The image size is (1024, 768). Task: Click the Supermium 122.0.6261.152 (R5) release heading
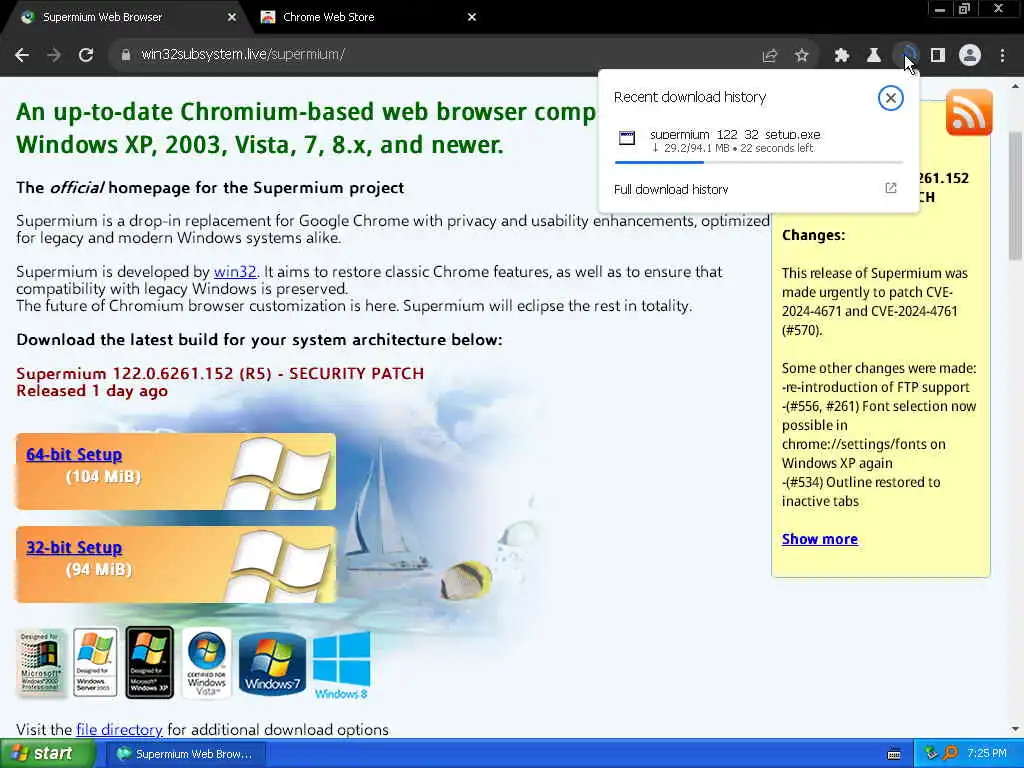220,374
